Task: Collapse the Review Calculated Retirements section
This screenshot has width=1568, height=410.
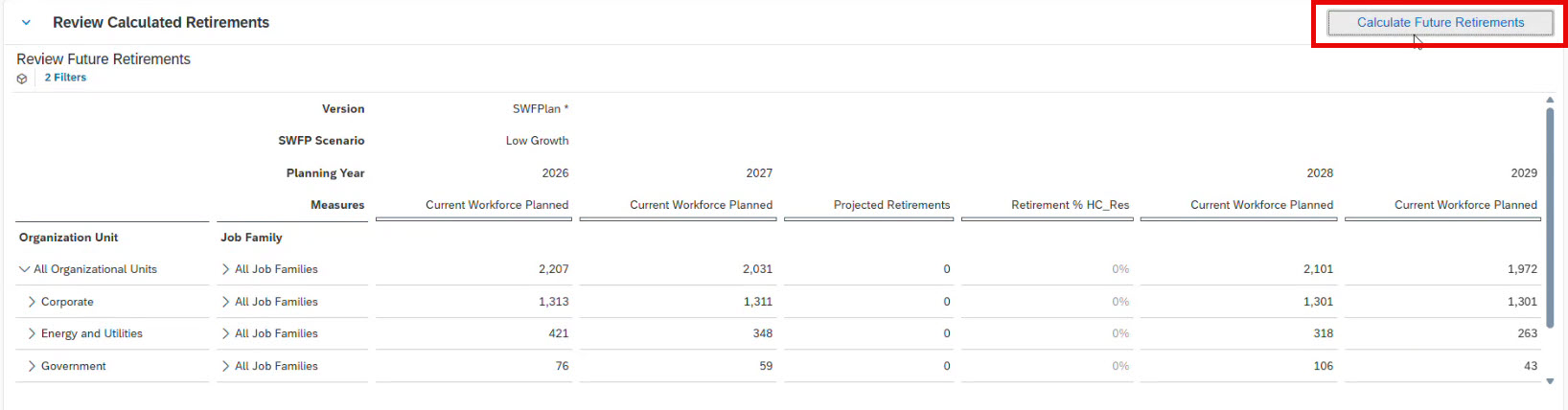Action: pyautogui.click(x=26, y=22)
